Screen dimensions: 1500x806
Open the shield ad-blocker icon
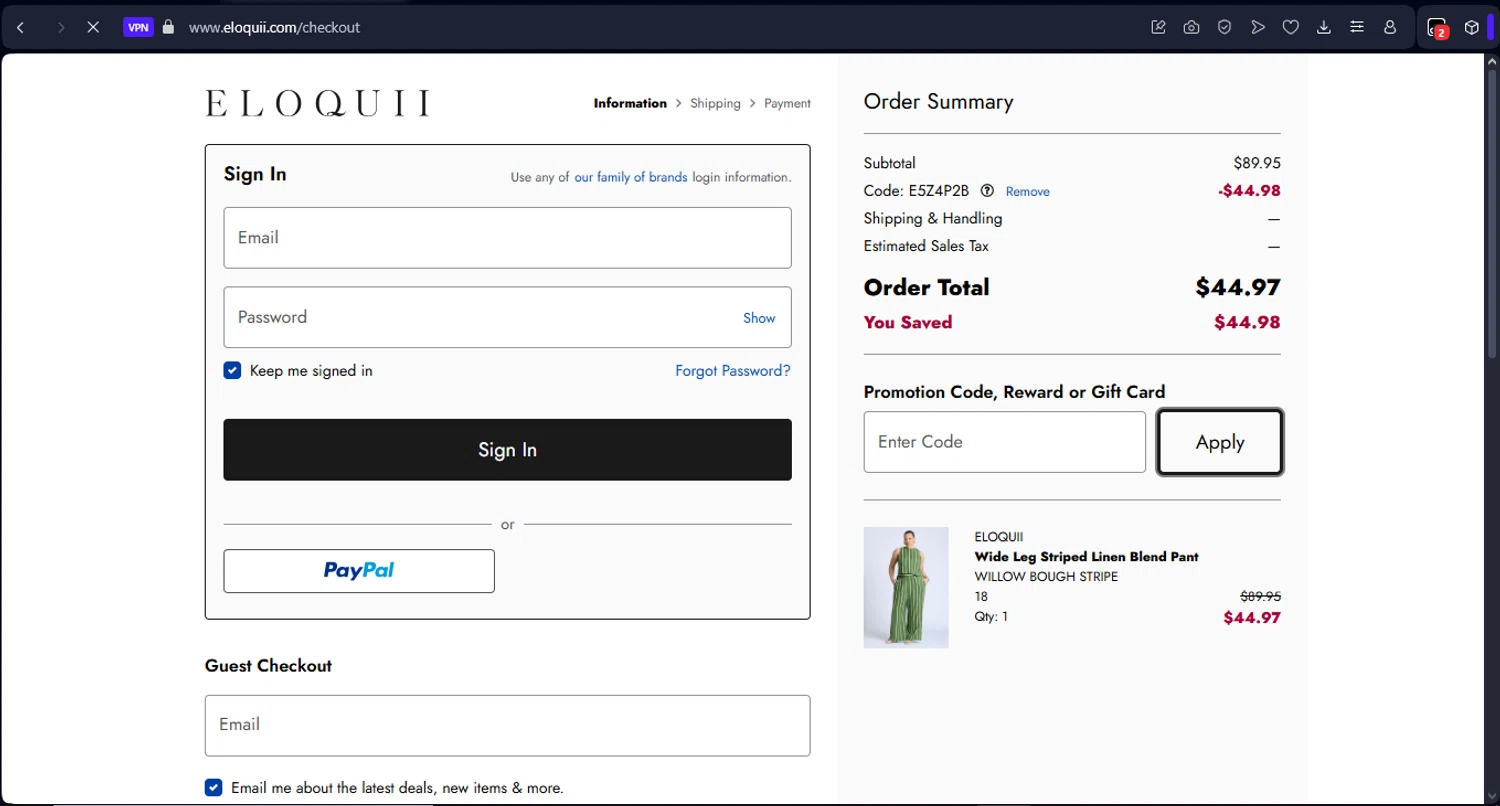(1224, 27)
